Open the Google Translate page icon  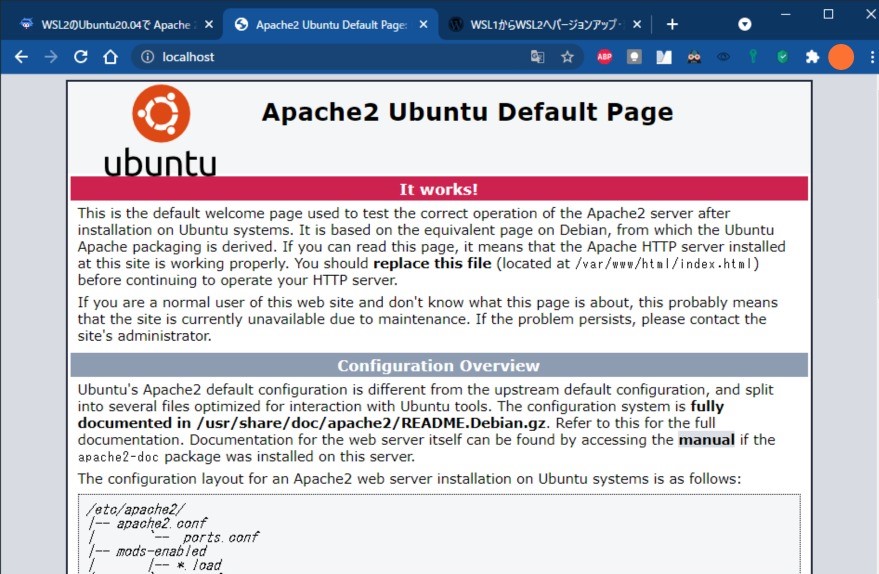point(537,57)
